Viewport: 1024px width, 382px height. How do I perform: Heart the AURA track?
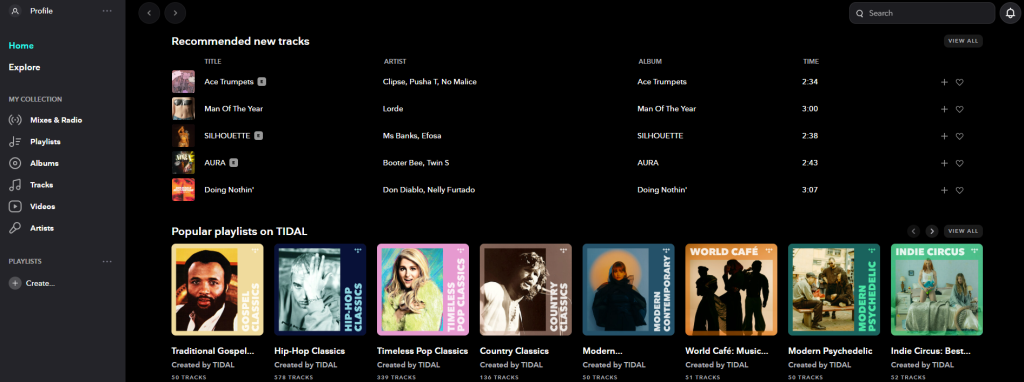click(959, 163)
